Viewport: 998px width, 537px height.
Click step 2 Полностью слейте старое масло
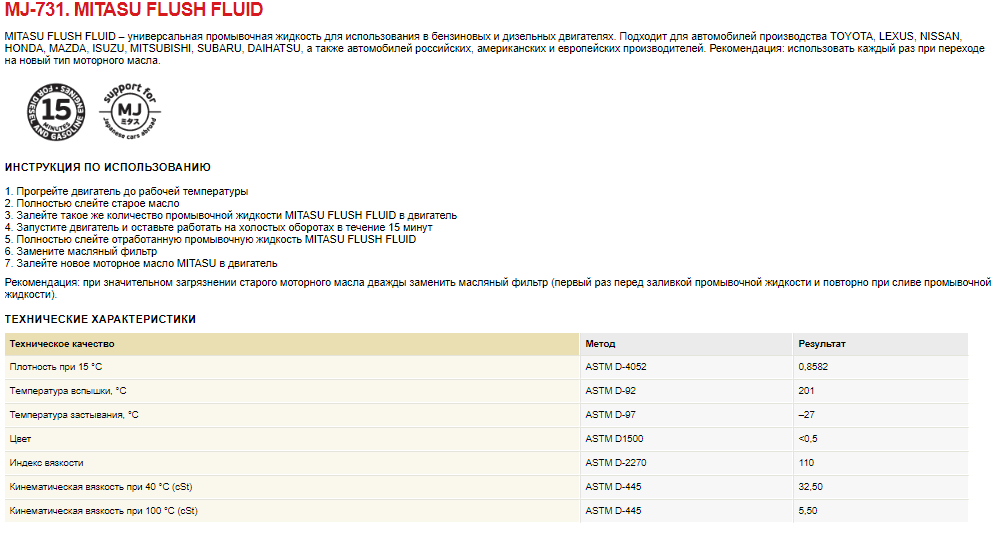92,204
